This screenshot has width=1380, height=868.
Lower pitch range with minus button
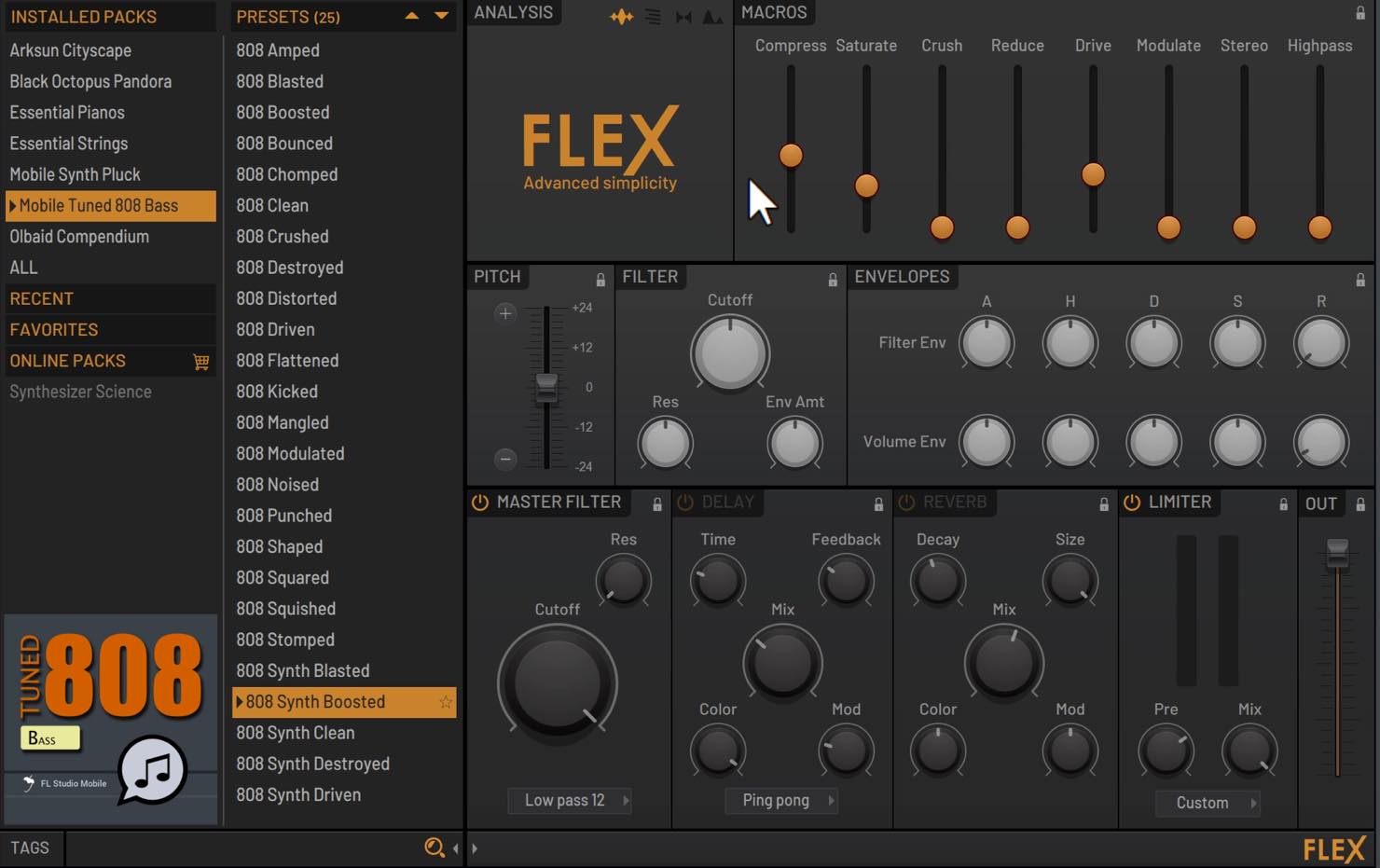pyautogui.click(x=505, y=459)
